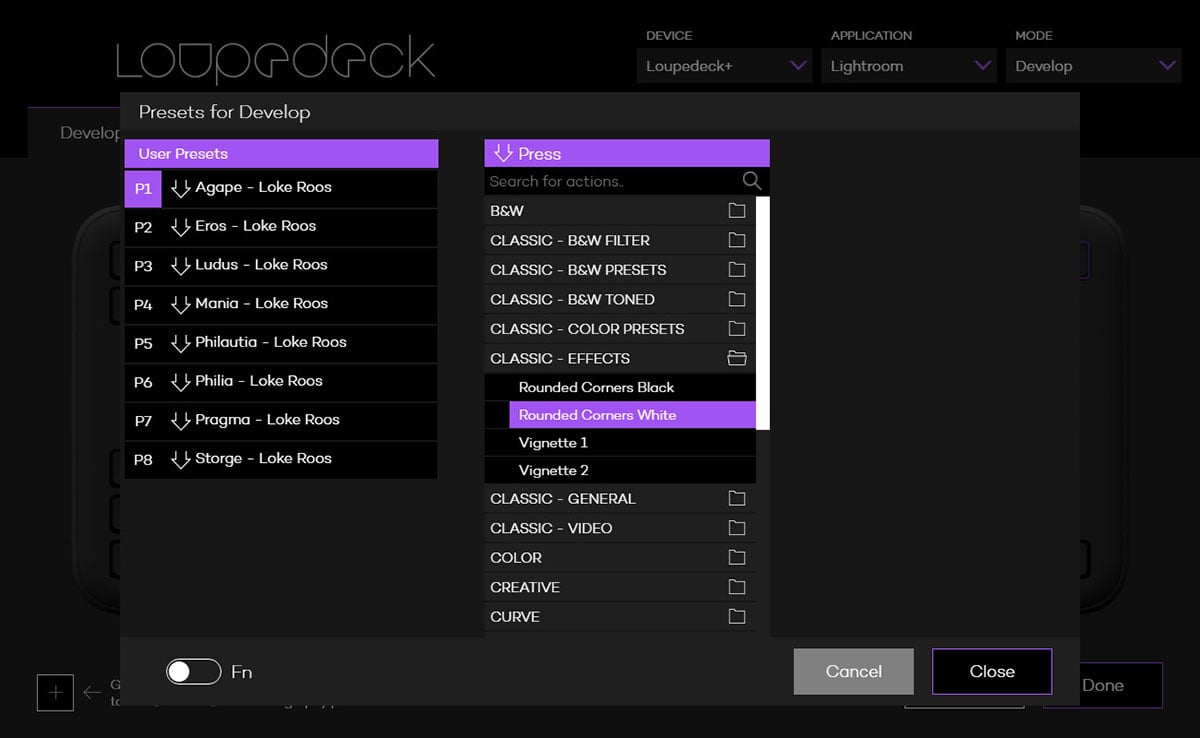The width and height of the screenshot is (1200, 738).
Task: Click the press arrow icon beside Mania
Action: coord(181,304)
